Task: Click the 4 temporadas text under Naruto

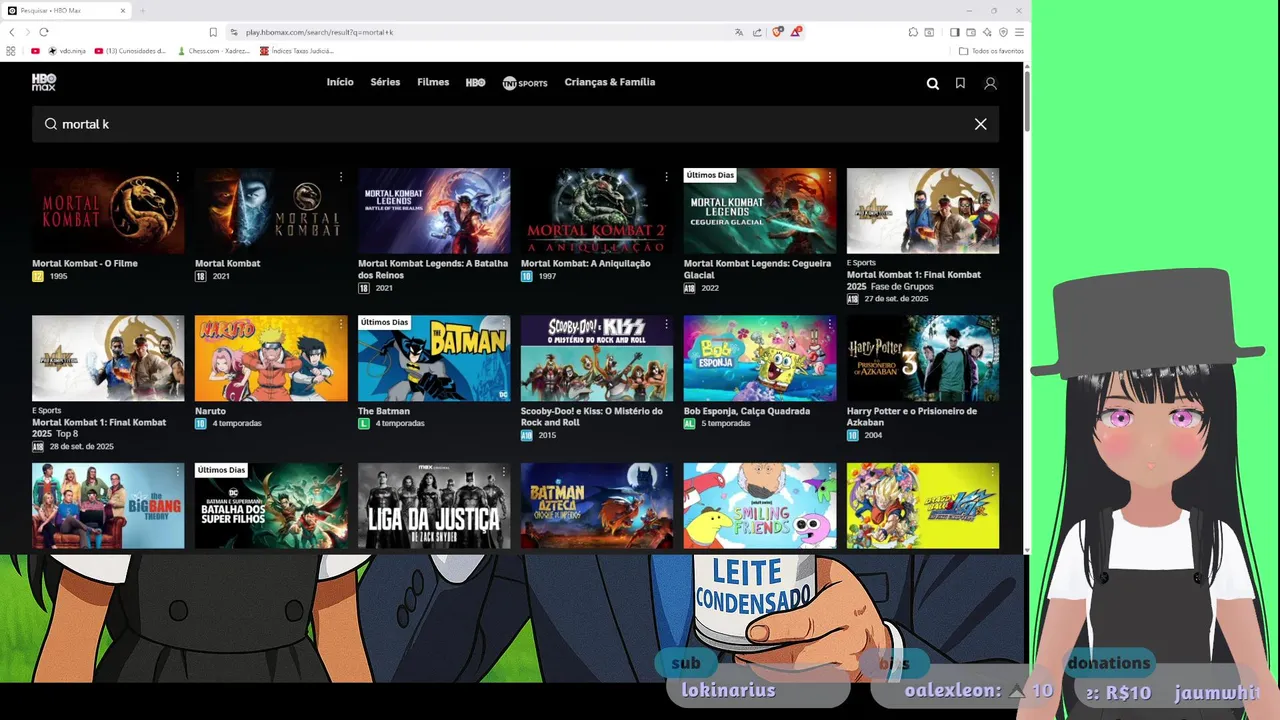Action: pos(236,424)
